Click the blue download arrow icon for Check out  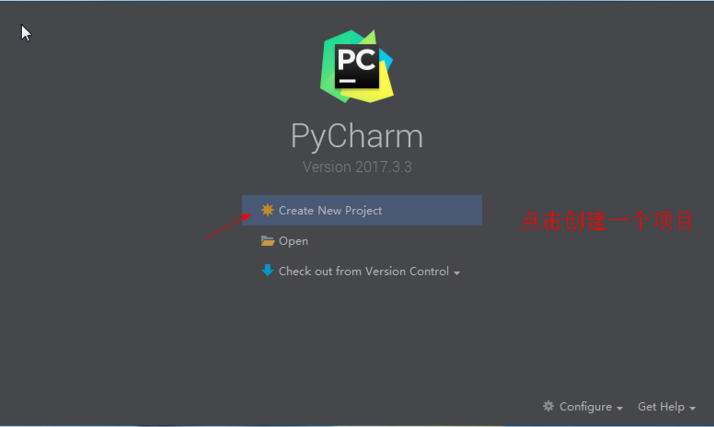pos(267,270)
